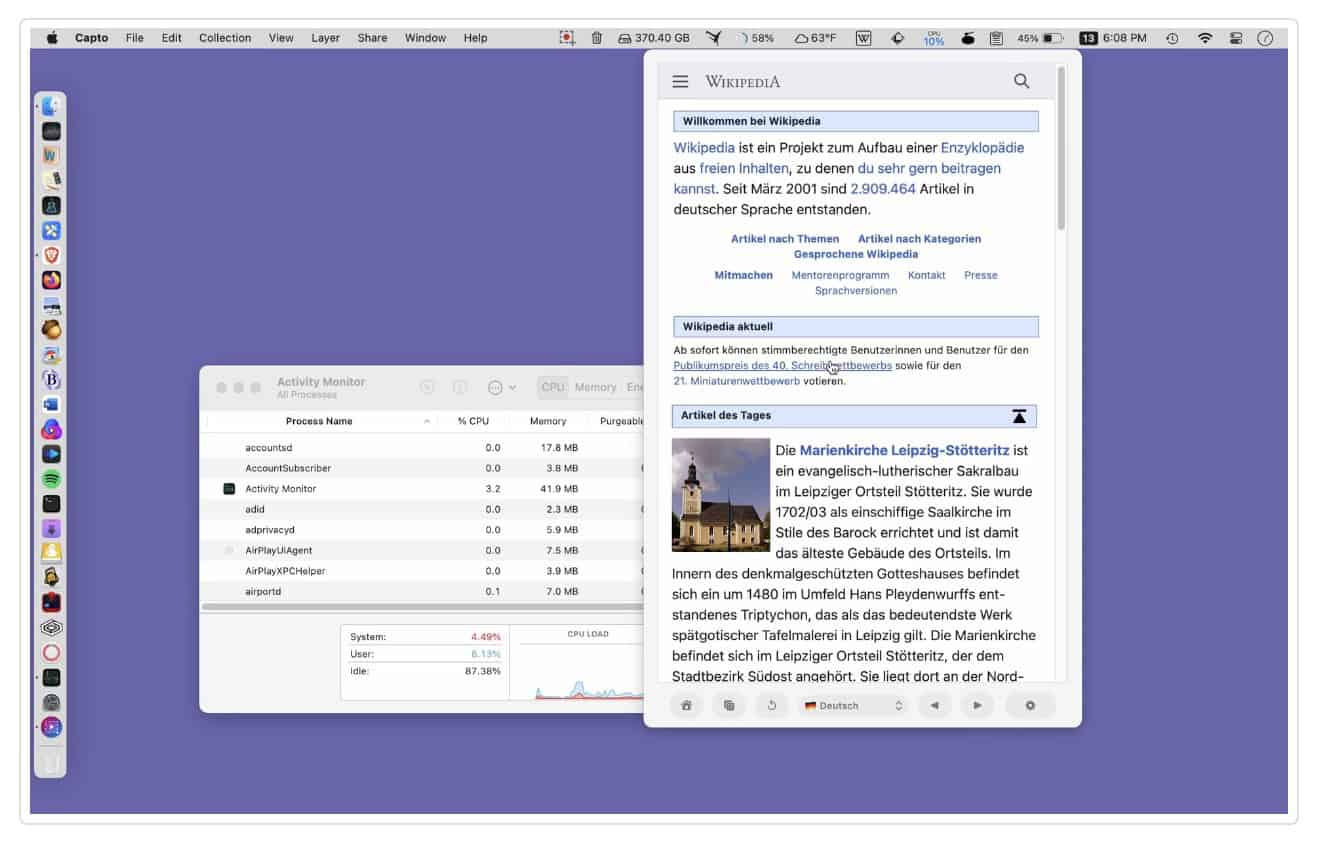This screenshot has width=1322, height=848.
Task: Click the screen record icon in menu bar
Action: tap(567, 38)
